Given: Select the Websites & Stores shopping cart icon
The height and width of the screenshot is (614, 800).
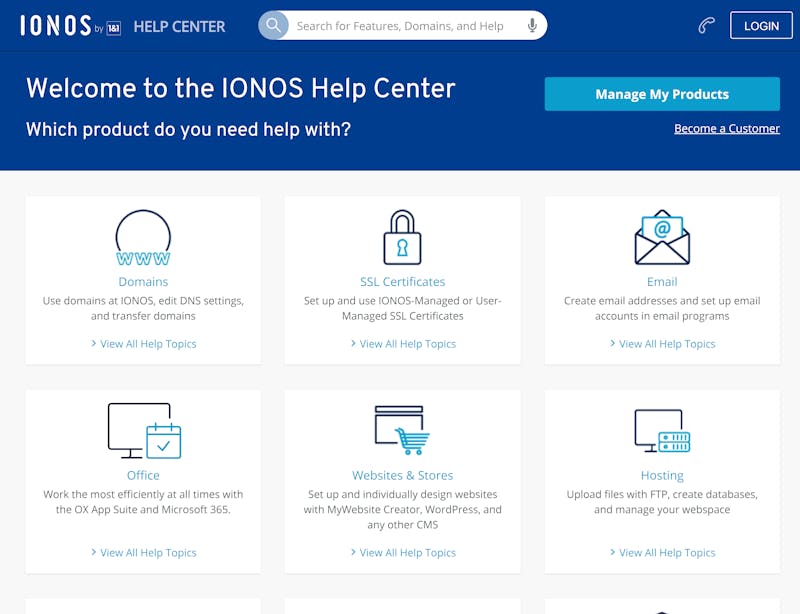Looking at the screenshot, I should click(x=402, y=430).
